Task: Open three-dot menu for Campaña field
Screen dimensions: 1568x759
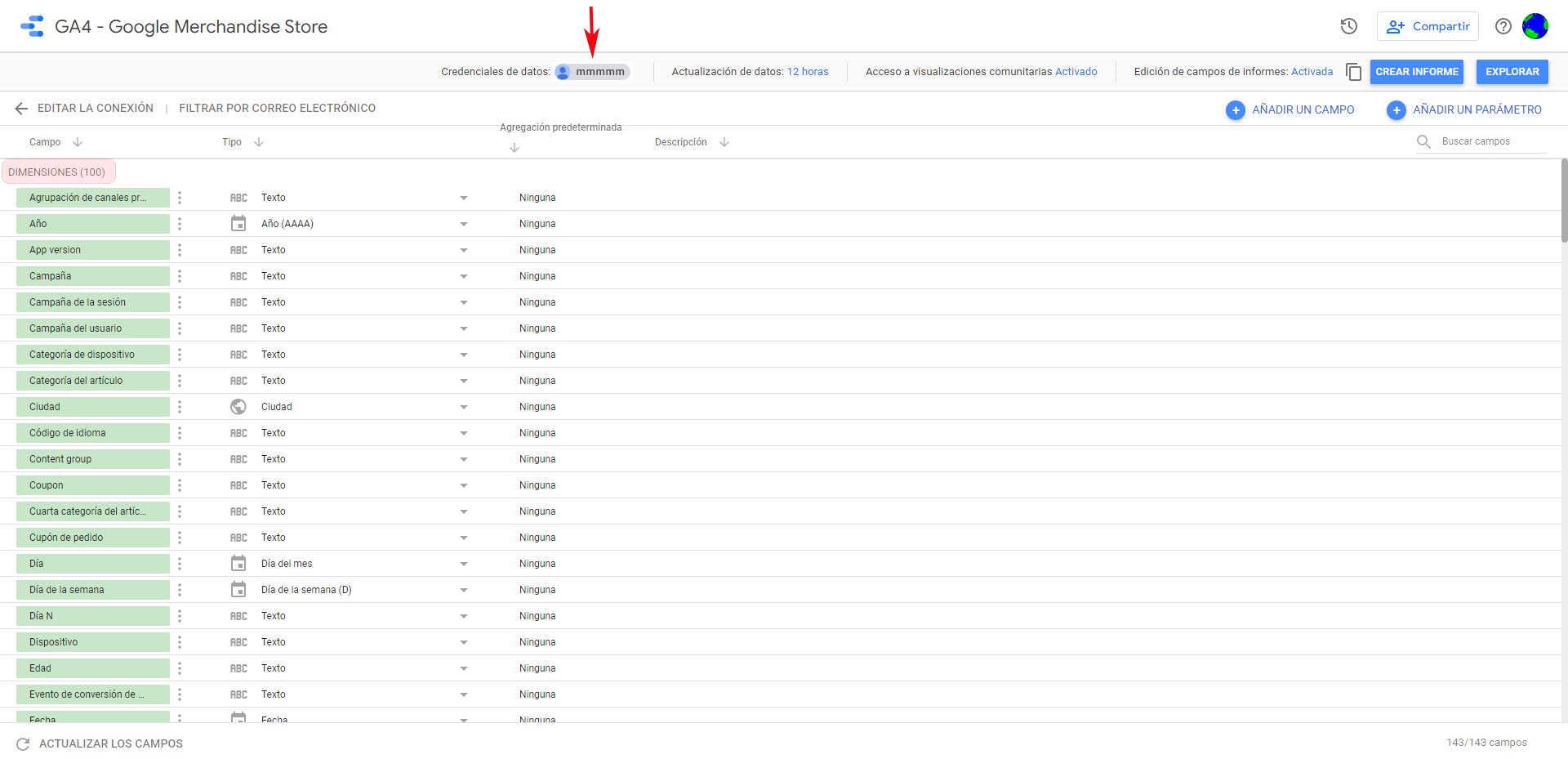Action: point(180,276)
